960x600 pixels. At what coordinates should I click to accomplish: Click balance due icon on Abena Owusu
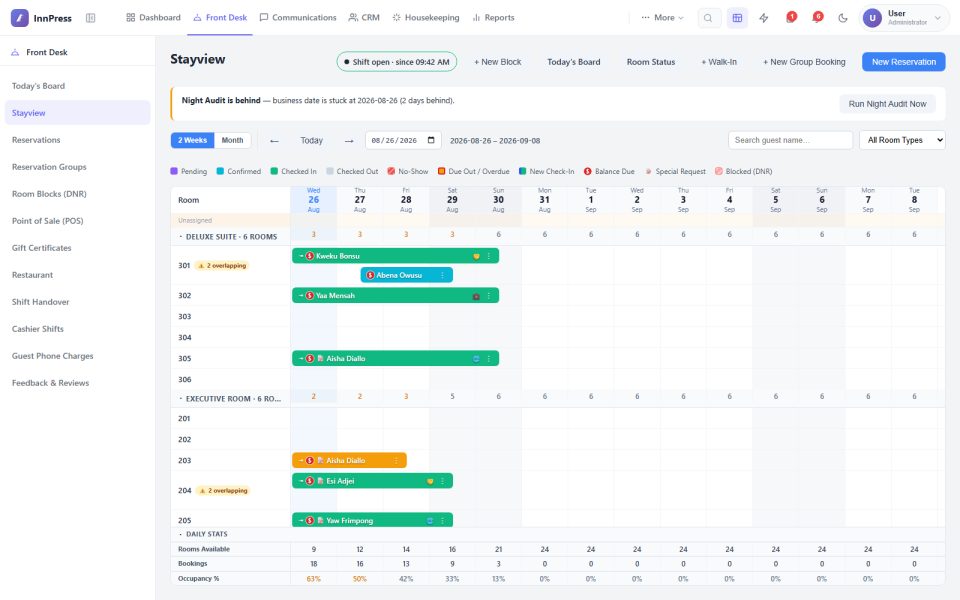pos(370,276)
